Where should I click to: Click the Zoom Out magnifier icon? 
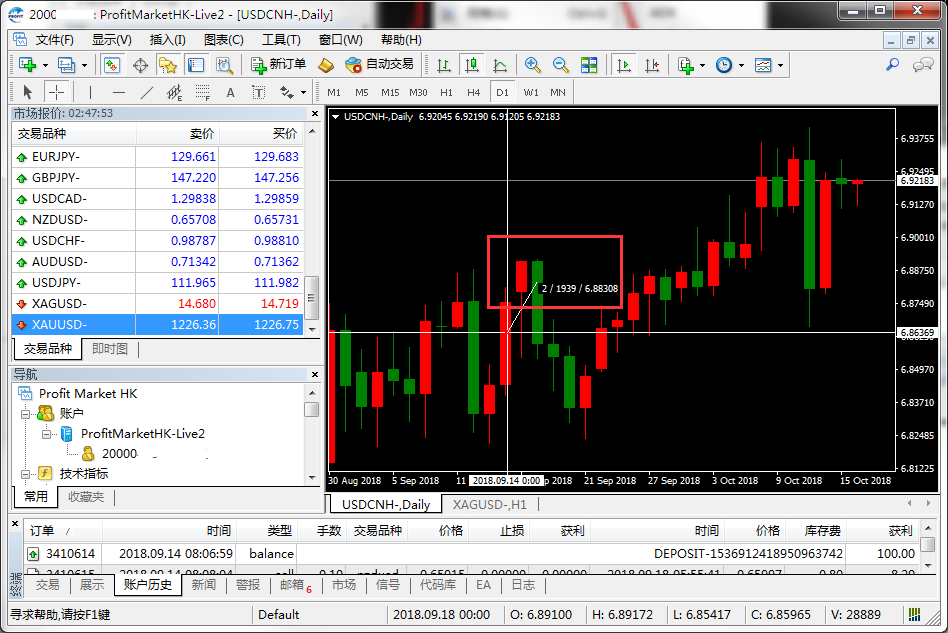[x=561, y=65]
